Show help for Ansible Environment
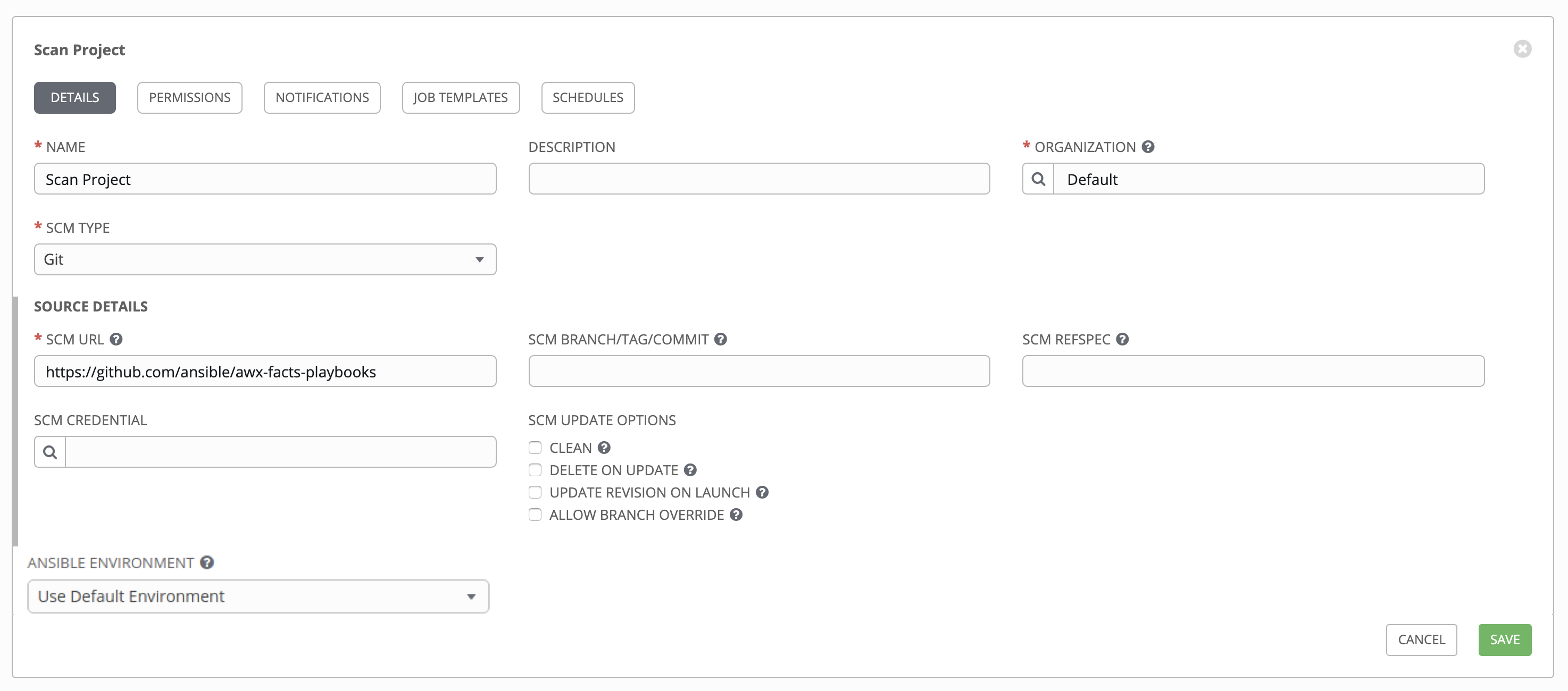The image size is (1568, 691). (x=207, y=563)
